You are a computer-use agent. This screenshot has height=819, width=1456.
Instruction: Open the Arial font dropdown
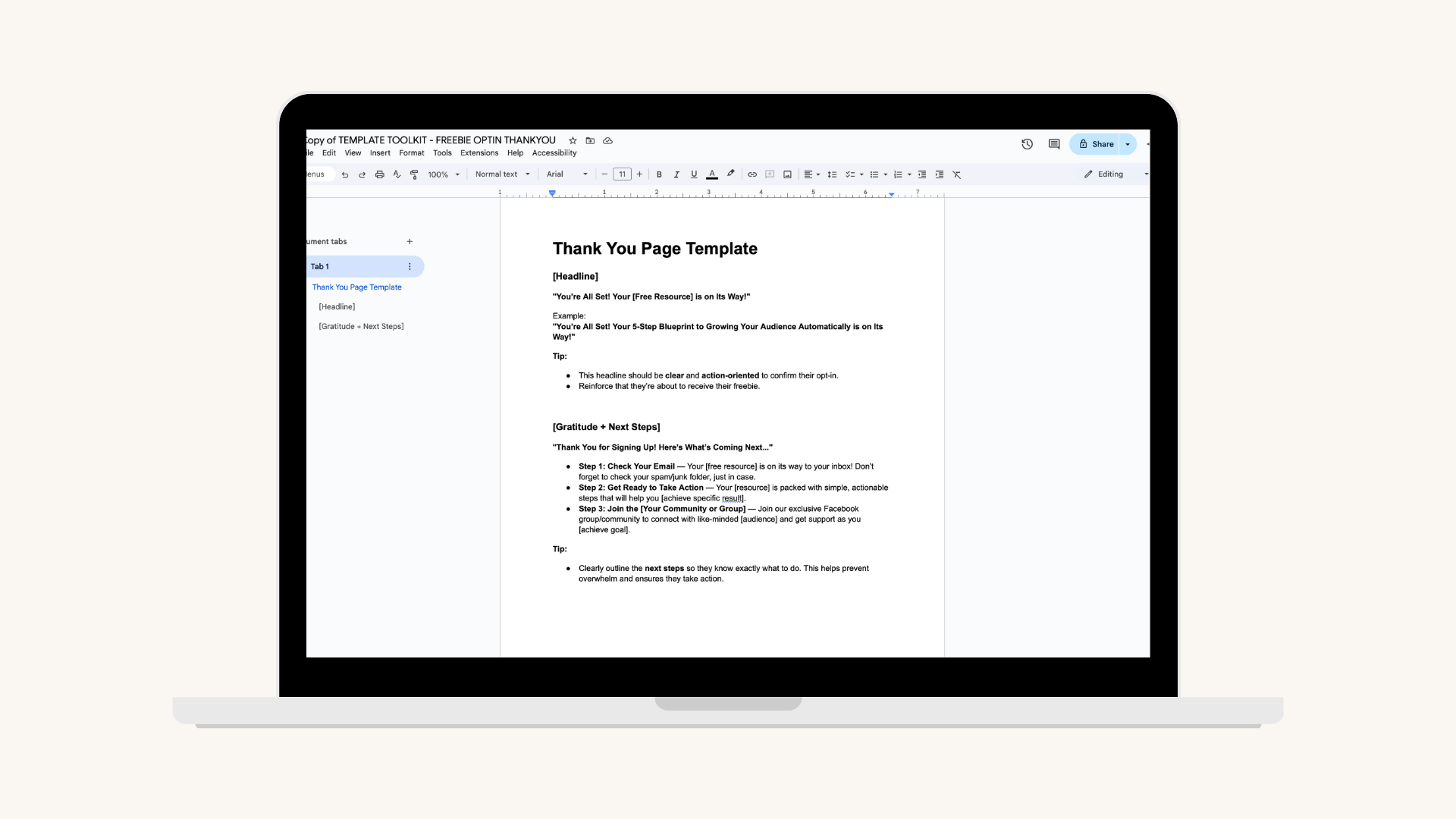(x=566, y=174)
